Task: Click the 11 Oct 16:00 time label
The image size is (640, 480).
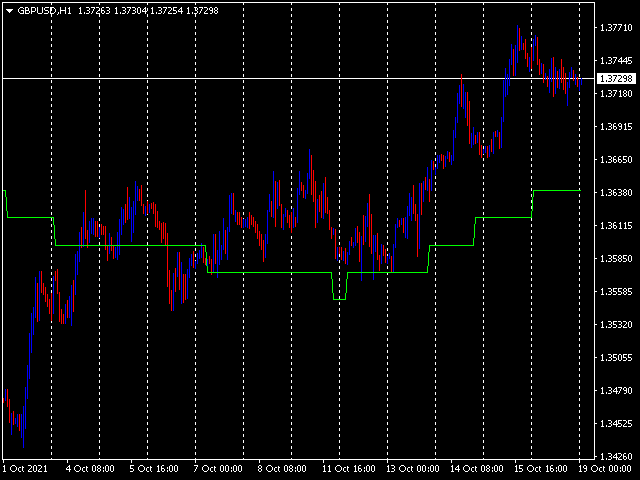Action: 349,469
